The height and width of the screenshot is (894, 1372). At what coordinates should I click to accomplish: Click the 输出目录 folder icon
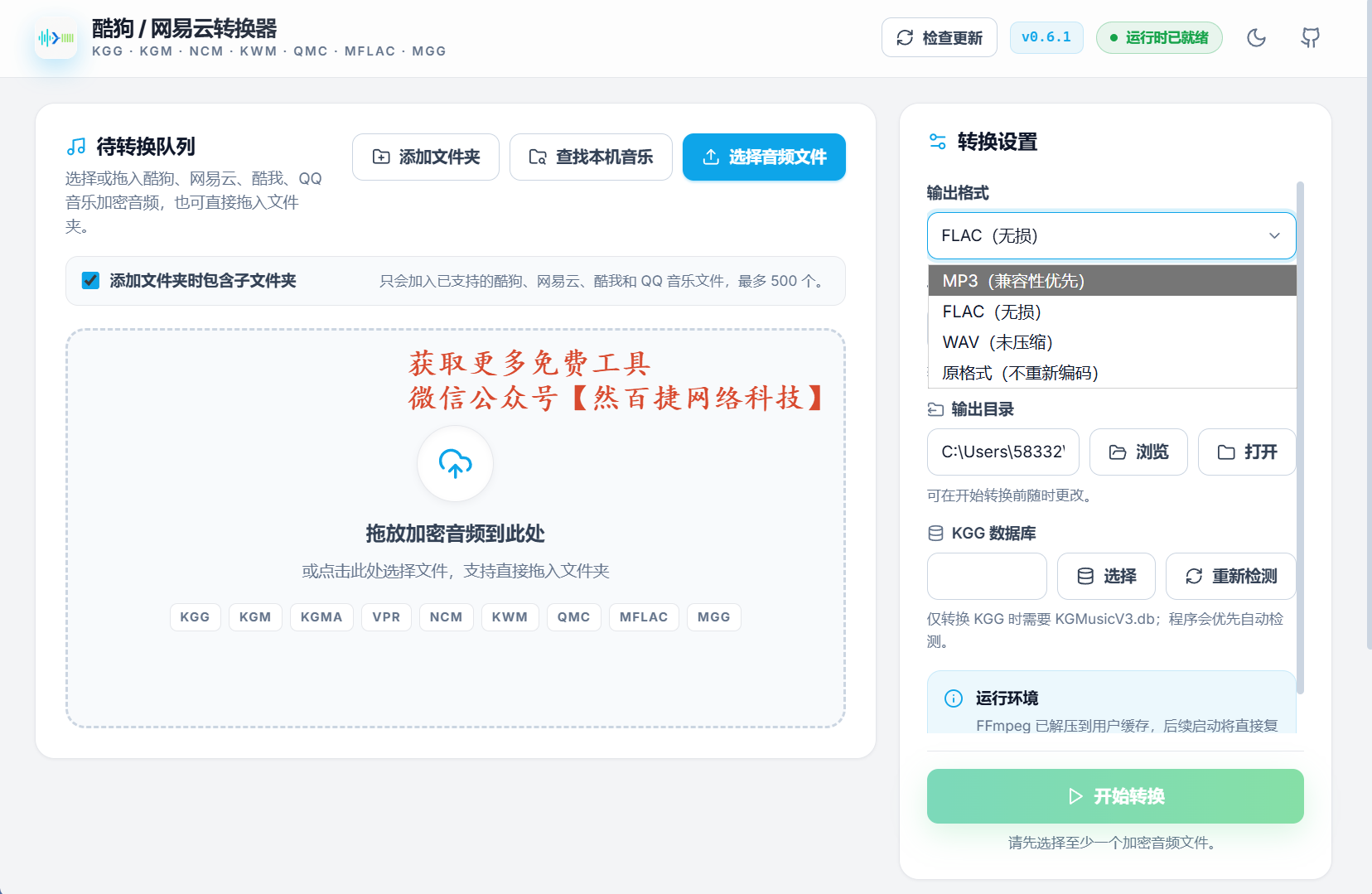(x=935, y=409)
